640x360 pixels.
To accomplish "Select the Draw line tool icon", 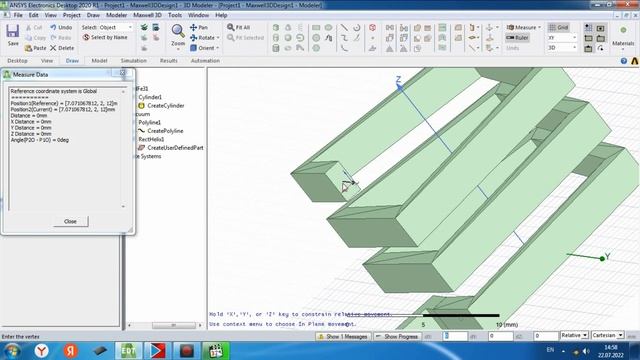I will (344, 28).
